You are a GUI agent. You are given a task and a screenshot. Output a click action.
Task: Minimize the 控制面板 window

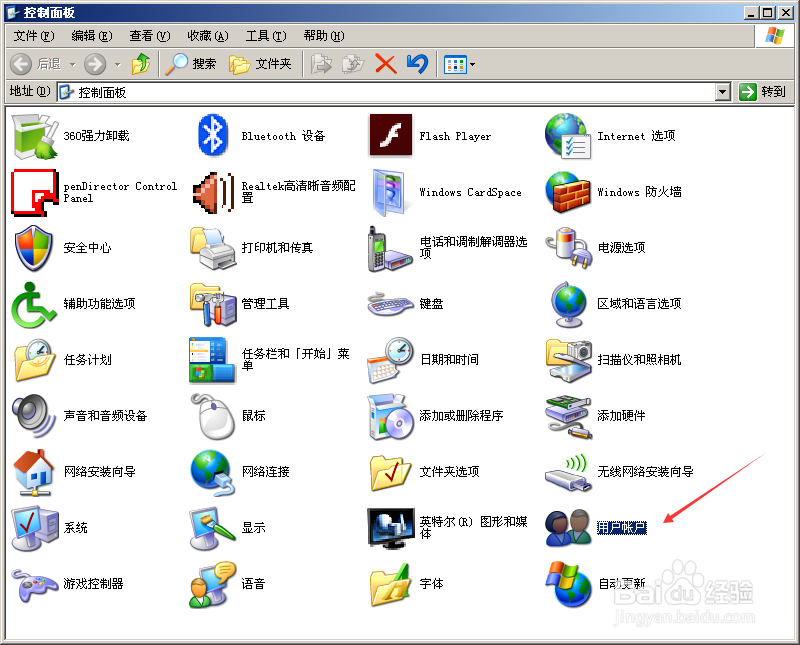pos(751,12)
